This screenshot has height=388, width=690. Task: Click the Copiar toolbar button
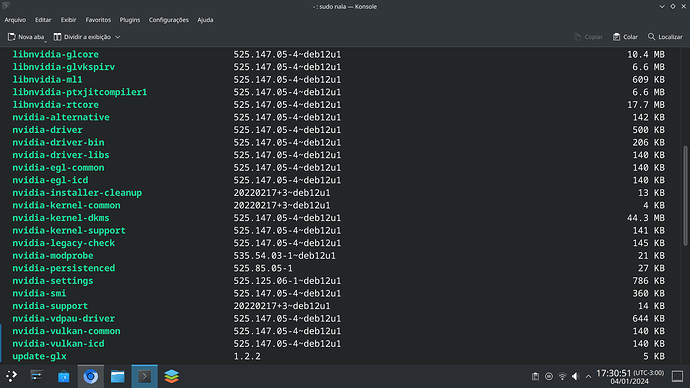coord(588,37)
